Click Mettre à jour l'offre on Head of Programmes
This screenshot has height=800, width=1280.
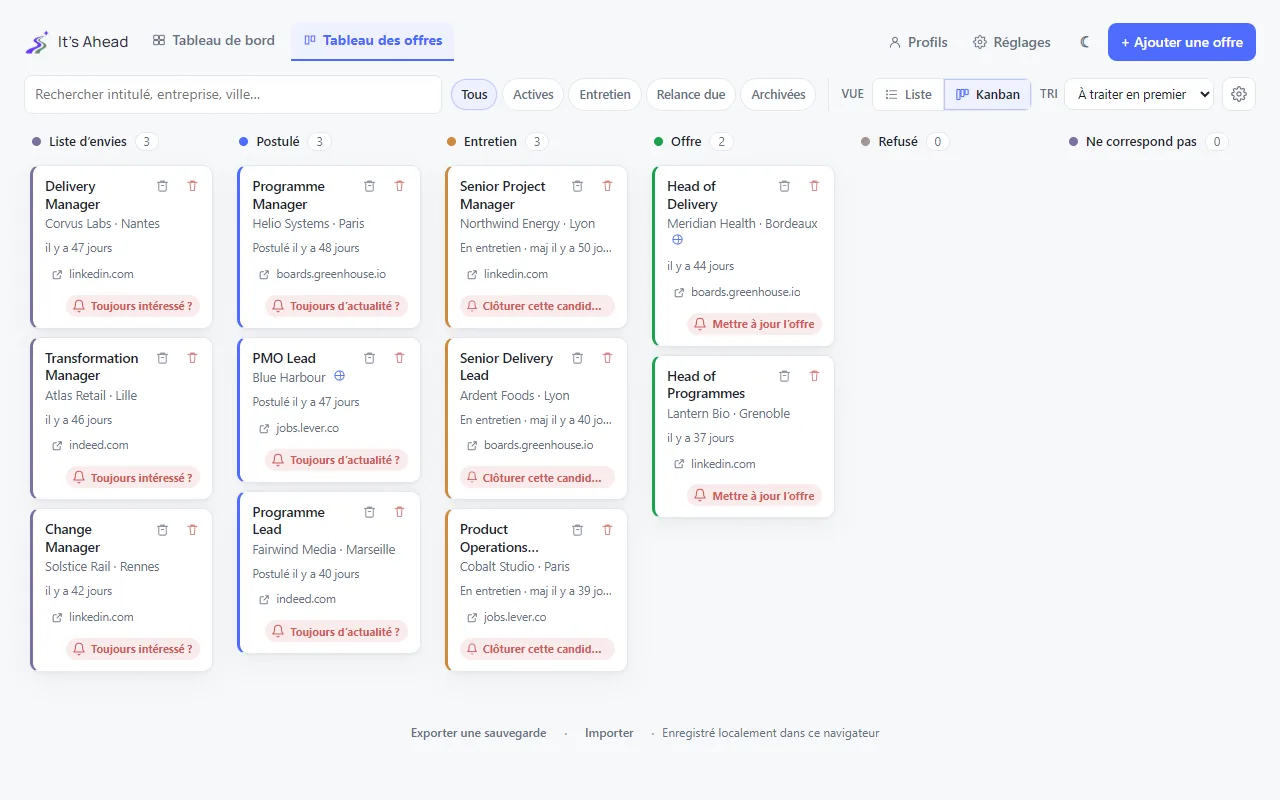755,496
